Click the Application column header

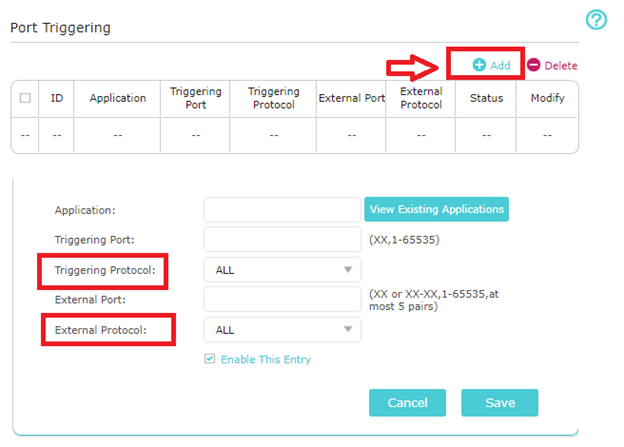[x=118, y=98]
